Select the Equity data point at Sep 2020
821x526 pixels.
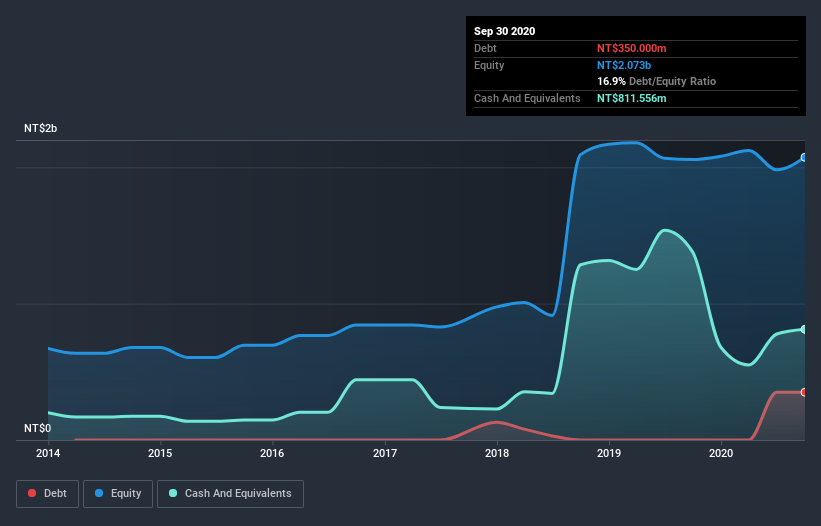(804, 158)
